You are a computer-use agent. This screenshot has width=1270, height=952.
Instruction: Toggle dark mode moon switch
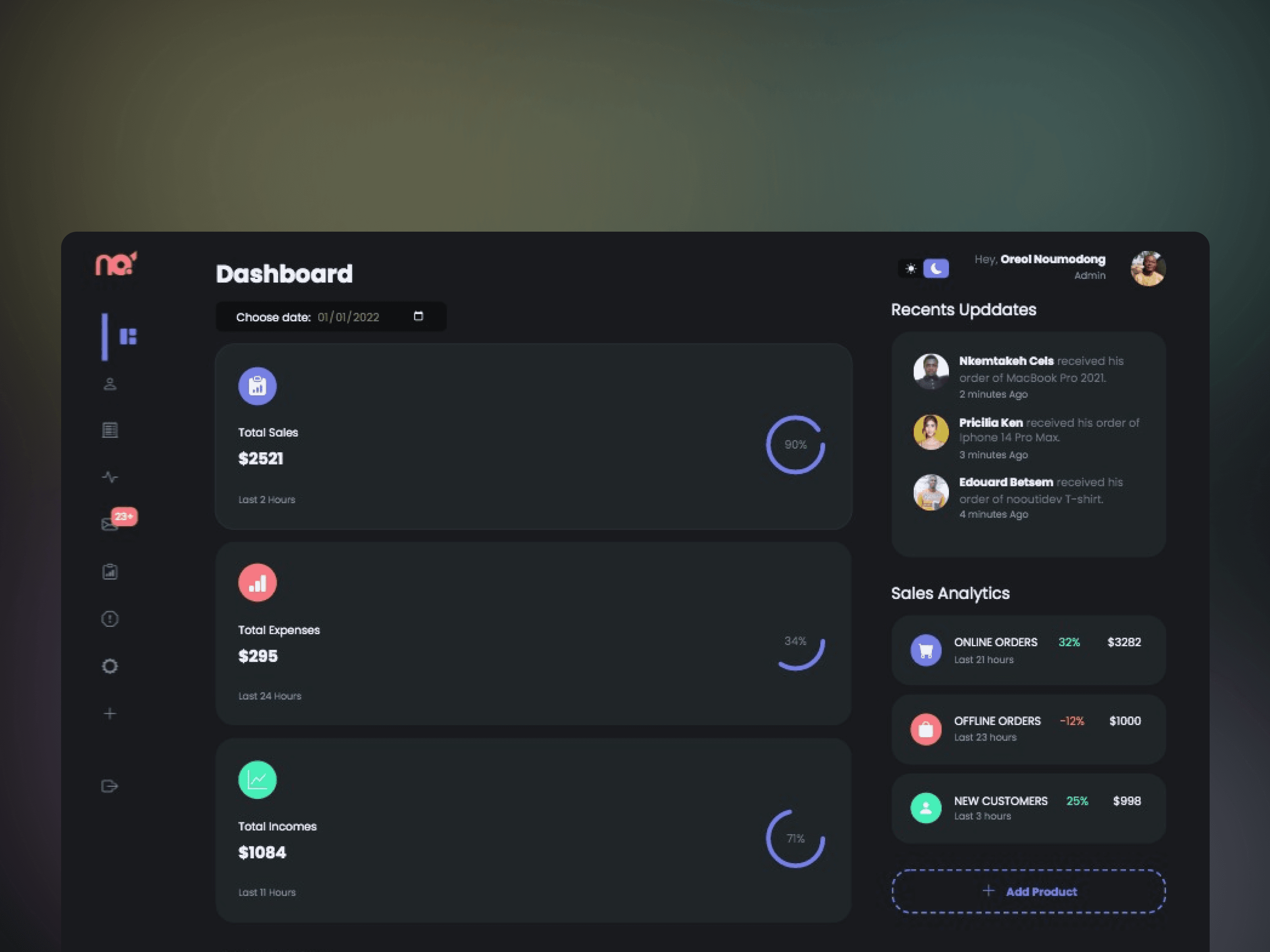(x=936, y=267)
